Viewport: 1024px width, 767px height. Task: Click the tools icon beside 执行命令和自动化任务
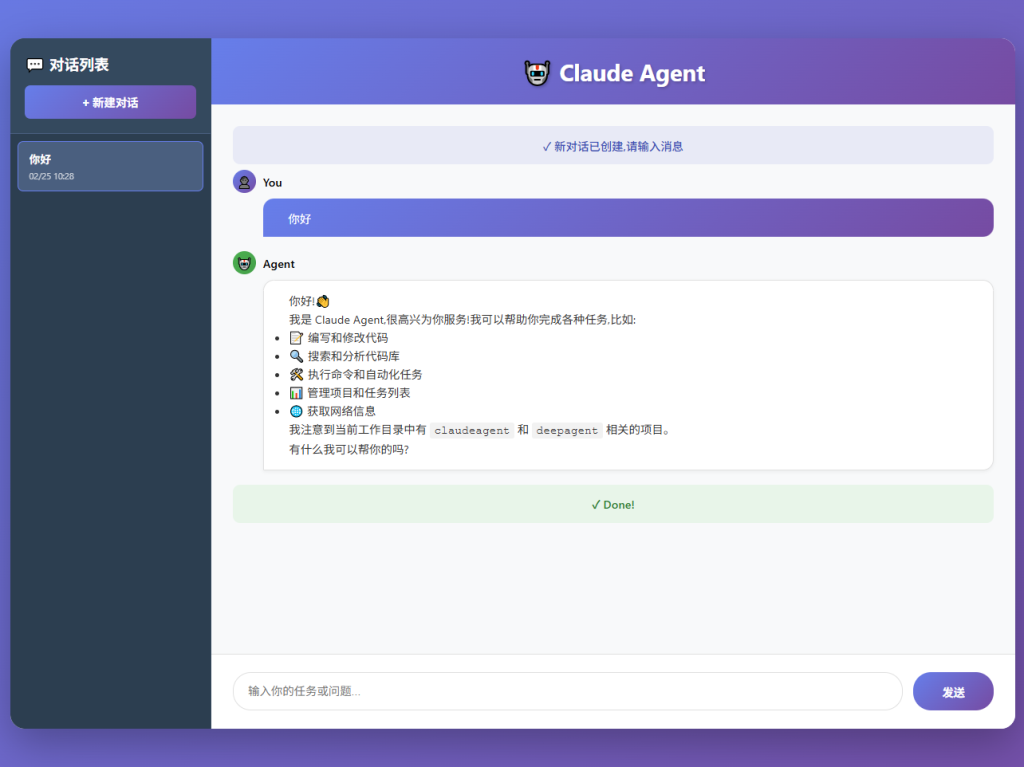point(296,374)
